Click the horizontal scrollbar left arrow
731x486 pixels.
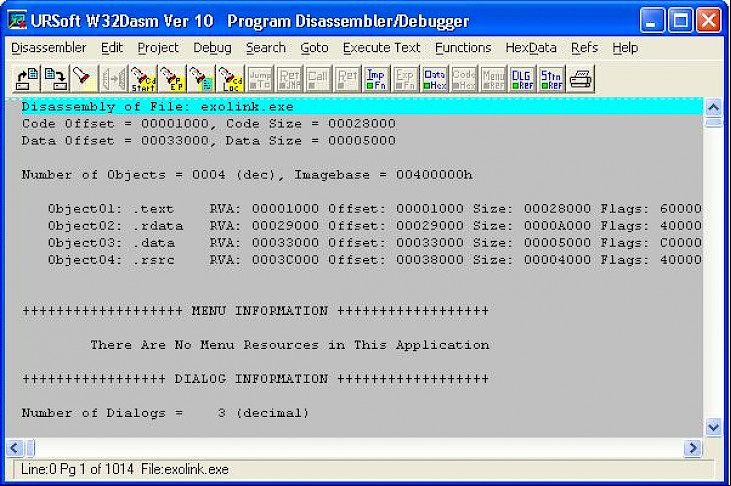tap(14, 448)
